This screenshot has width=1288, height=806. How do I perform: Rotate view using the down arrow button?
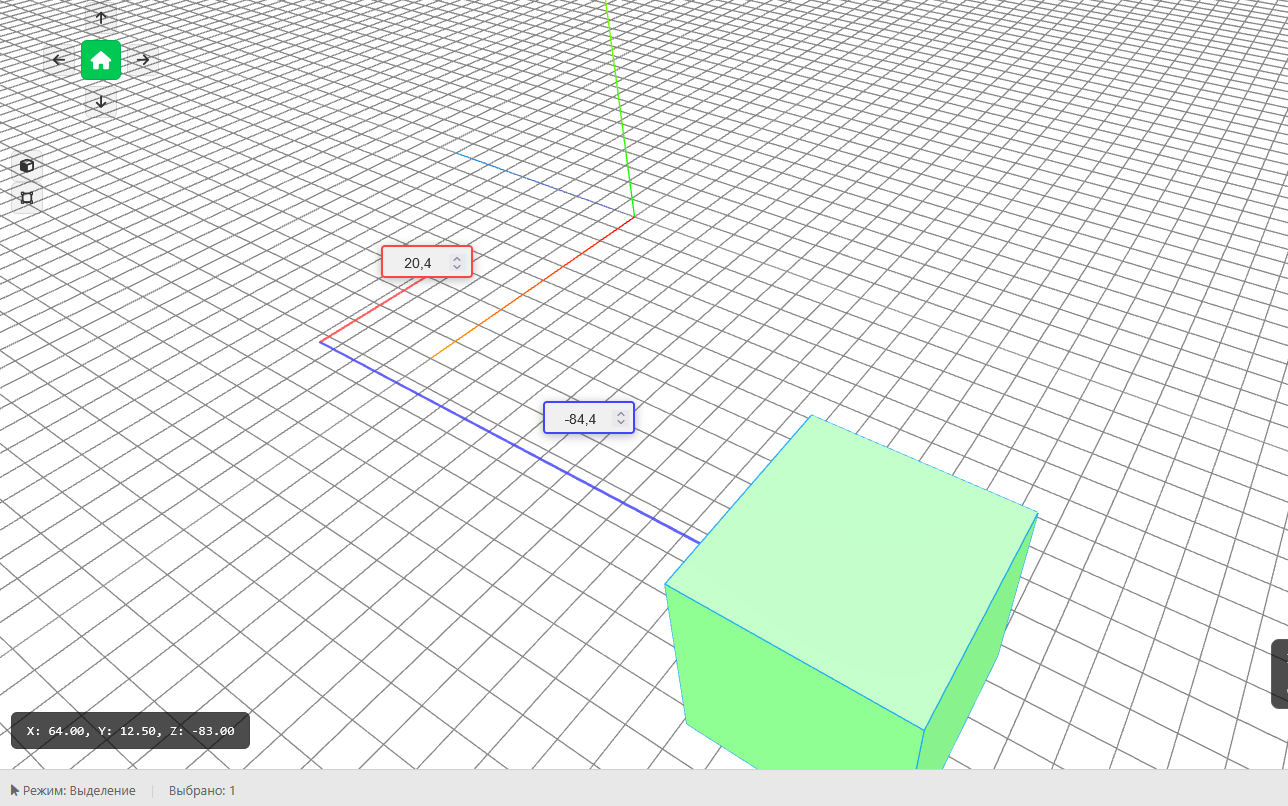click(x=101, y=102)
